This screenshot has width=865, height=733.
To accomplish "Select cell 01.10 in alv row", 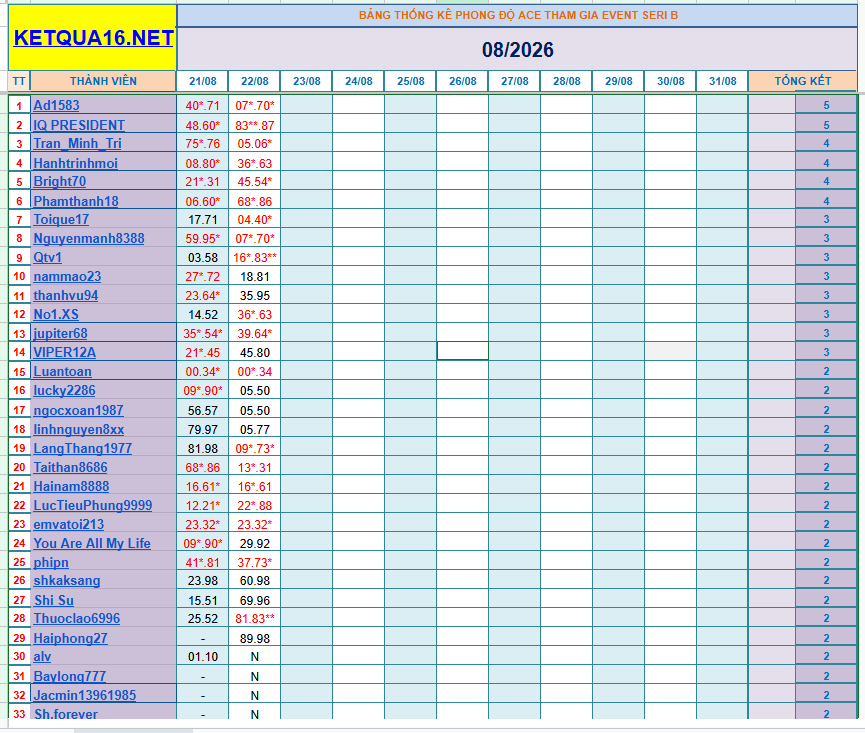I will point(202,657).
